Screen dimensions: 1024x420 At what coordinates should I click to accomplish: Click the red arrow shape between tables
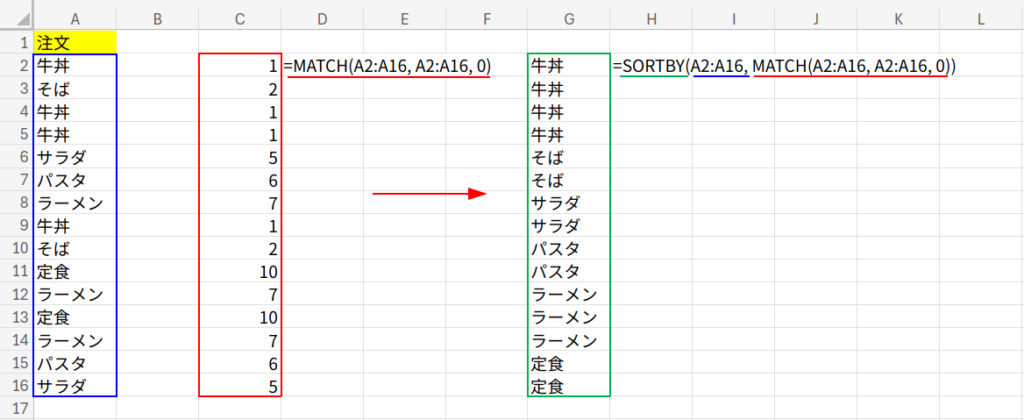pyautogui.click(x=428, y=194)
